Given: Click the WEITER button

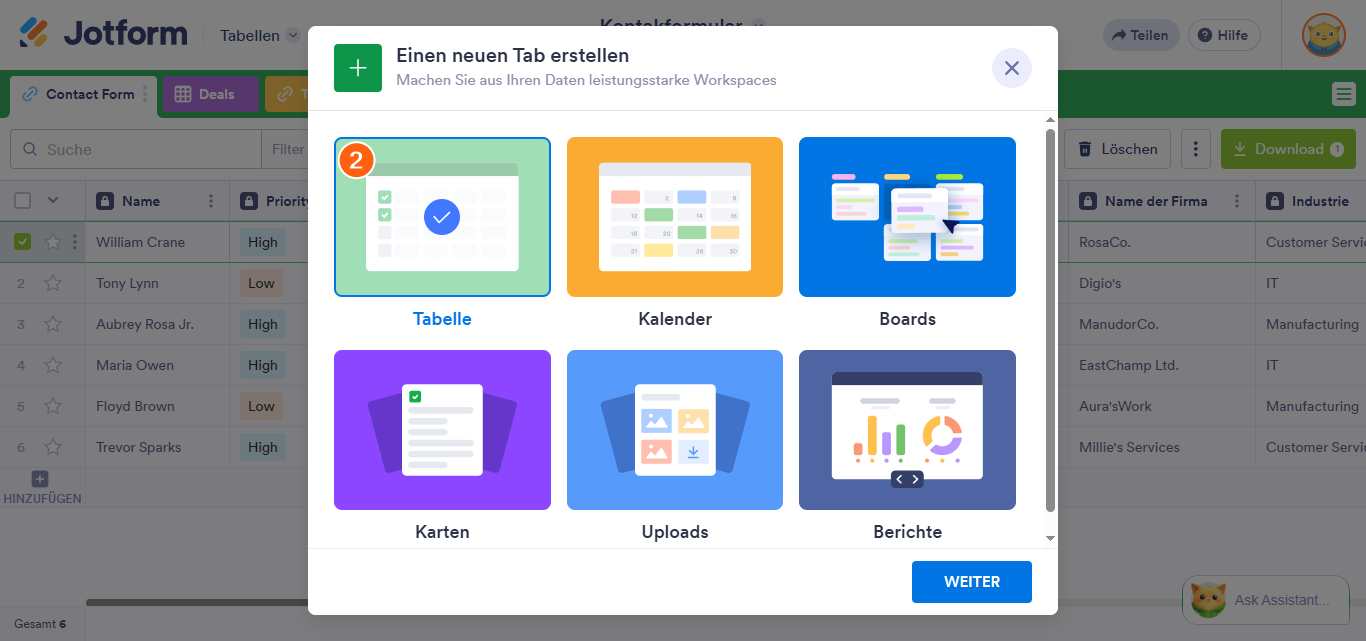Looking at the screenshot, I should click(x=971, y=581).
